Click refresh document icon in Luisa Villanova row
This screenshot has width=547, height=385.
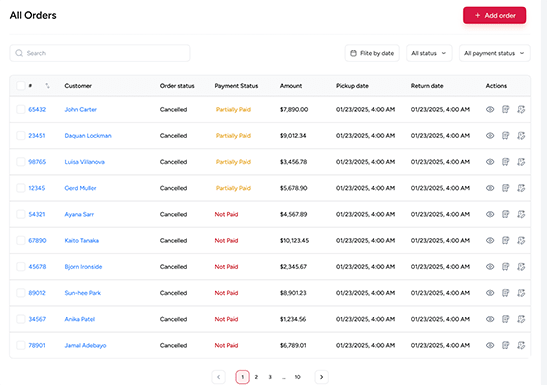(x=521, y=162)
